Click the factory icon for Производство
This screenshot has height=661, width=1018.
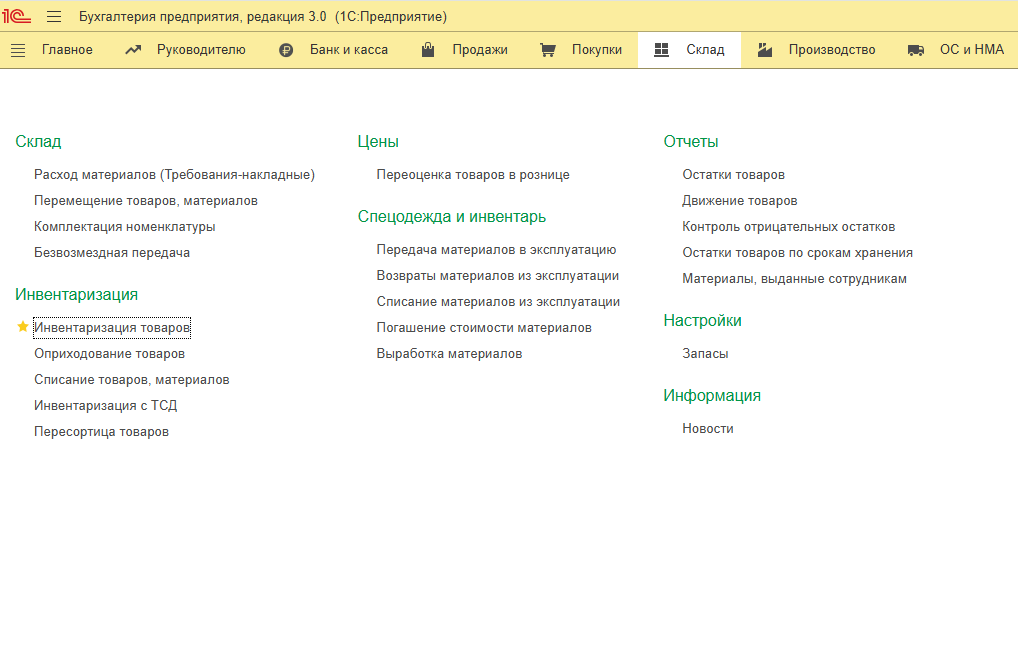[765, 50]
